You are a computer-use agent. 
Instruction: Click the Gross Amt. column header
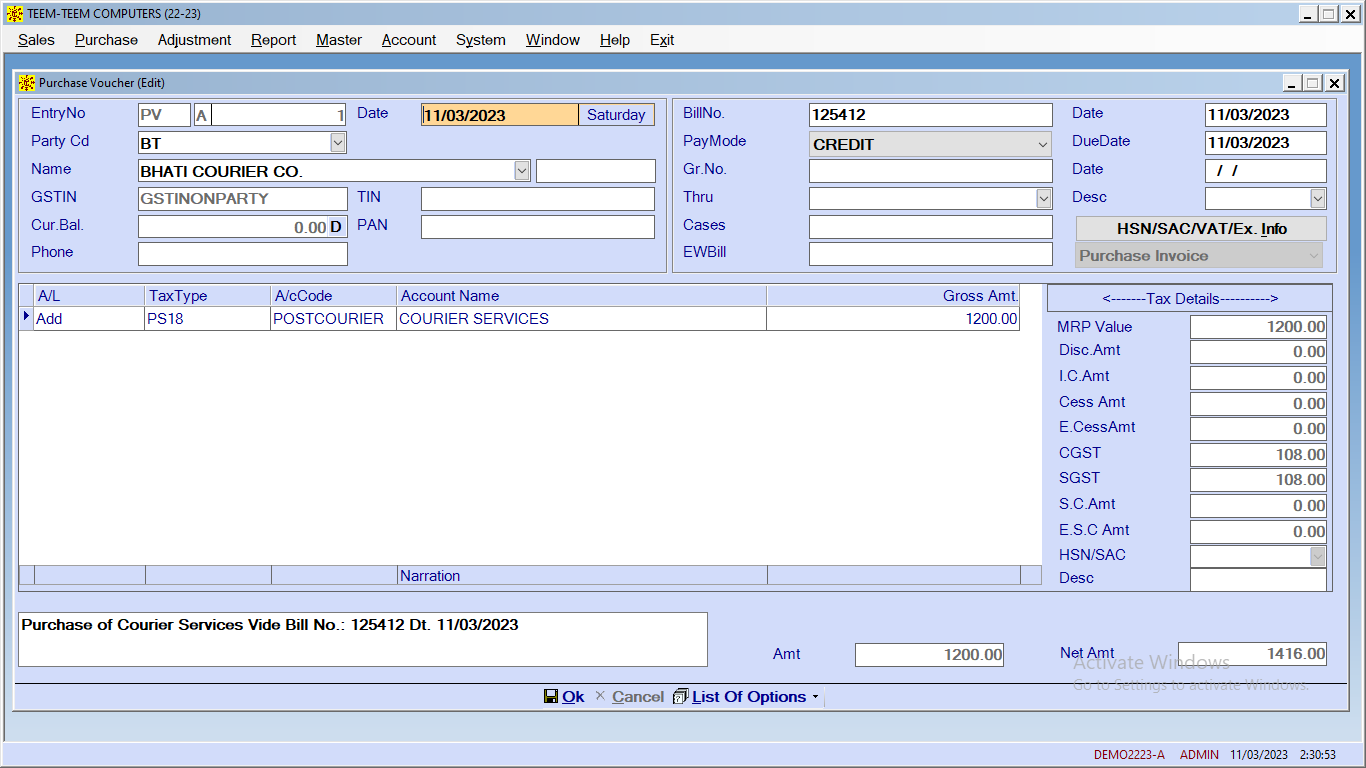893,296
